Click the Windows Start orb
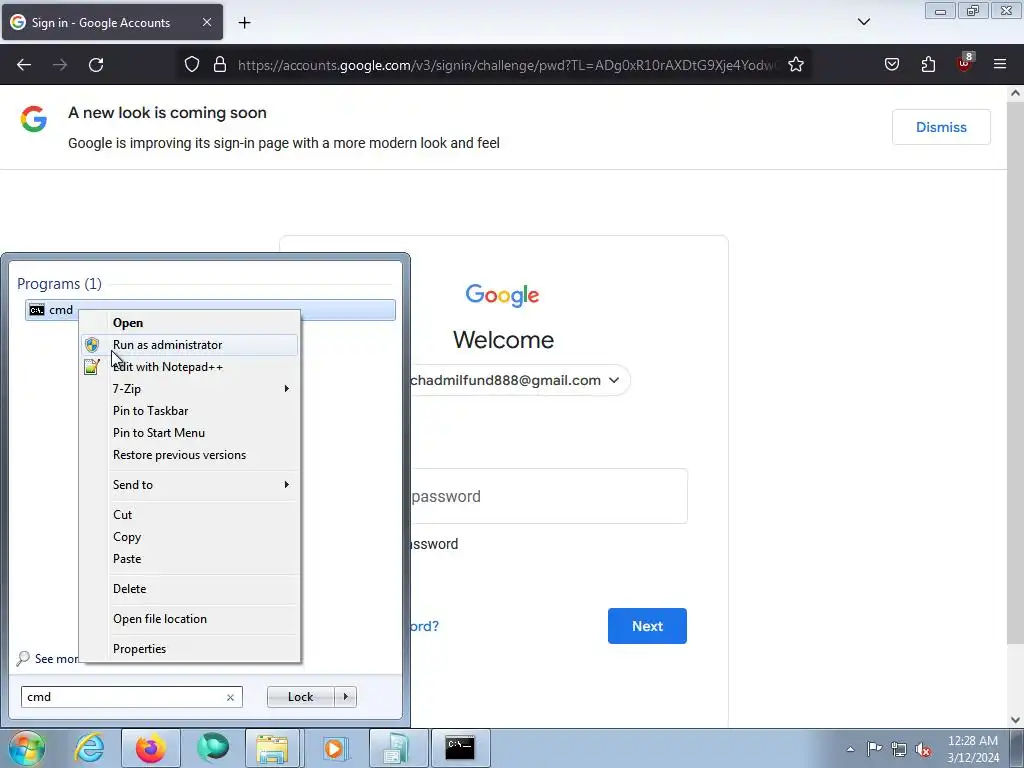This screenshot has width=1024, height=768. [26, 748]
